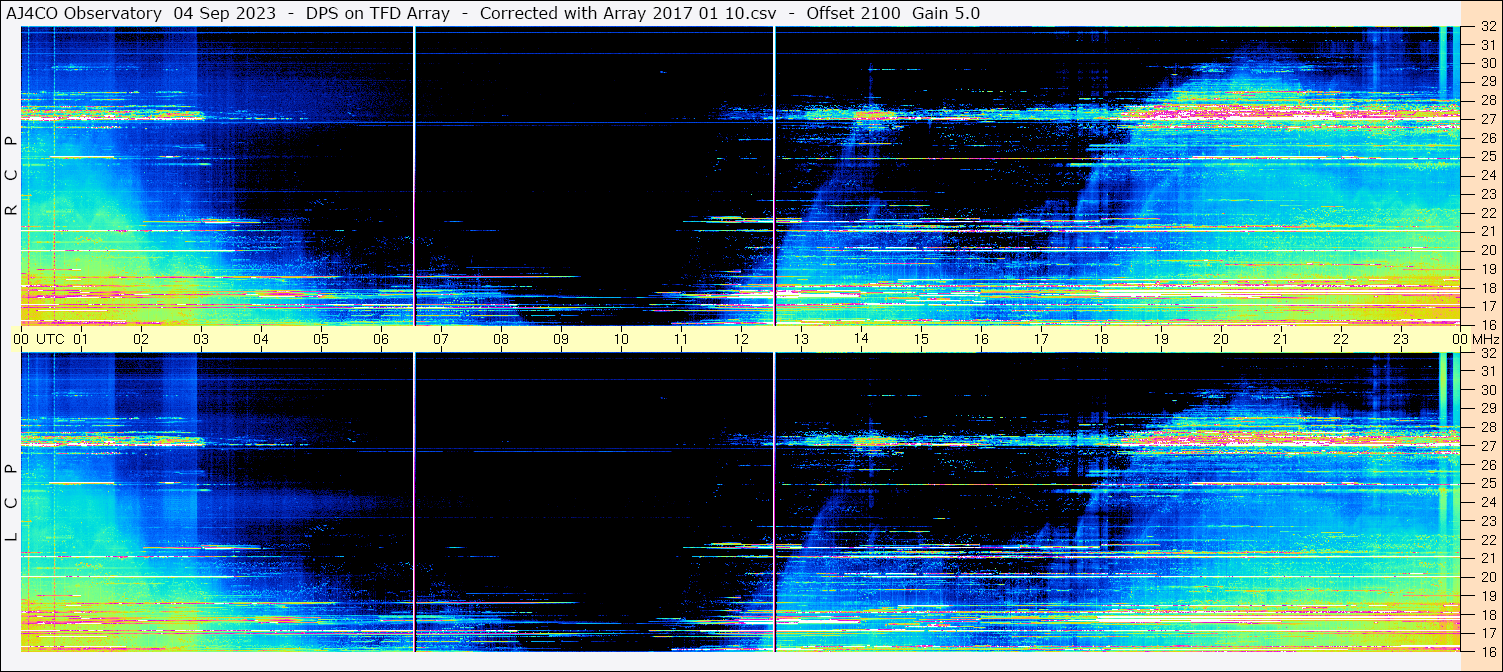Click LCP white vertical marker between hours 12-13
The height and width of the screenshot is (672, 1503).
point(775,502)
